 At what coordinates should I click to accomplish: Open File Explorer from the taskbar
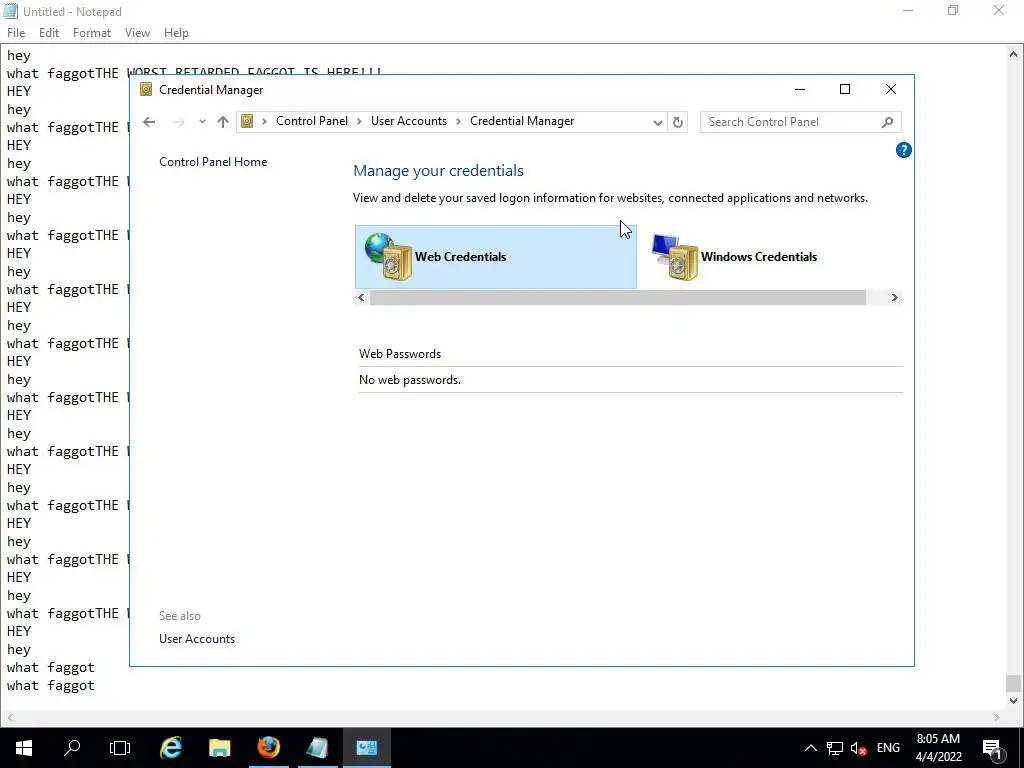(219, 748)
